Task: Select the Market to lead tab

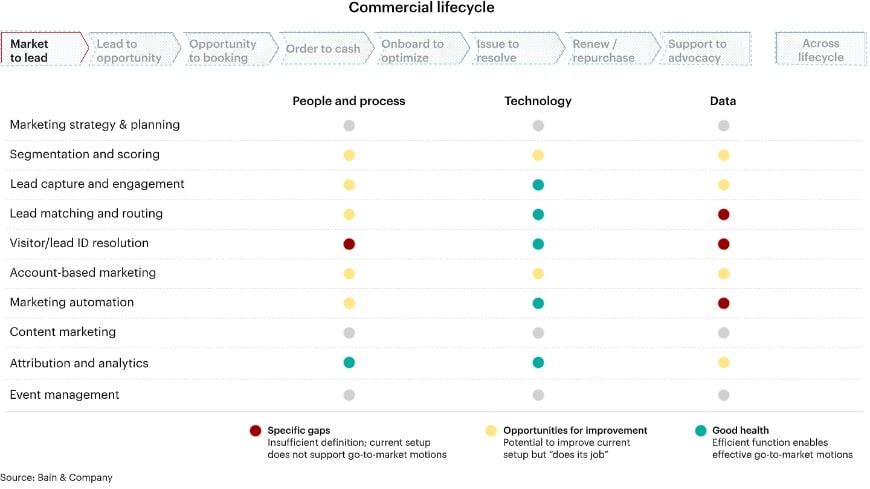Action: coord(39,51)
